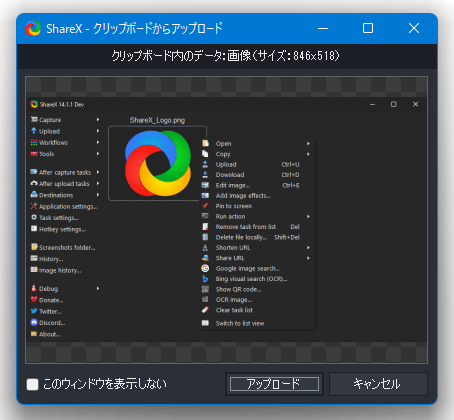Screen dimensions: 454x420
Task: Expand the Destinations submenu arrow in the preview
Action: pyautogui.click(x=98, y=195)
